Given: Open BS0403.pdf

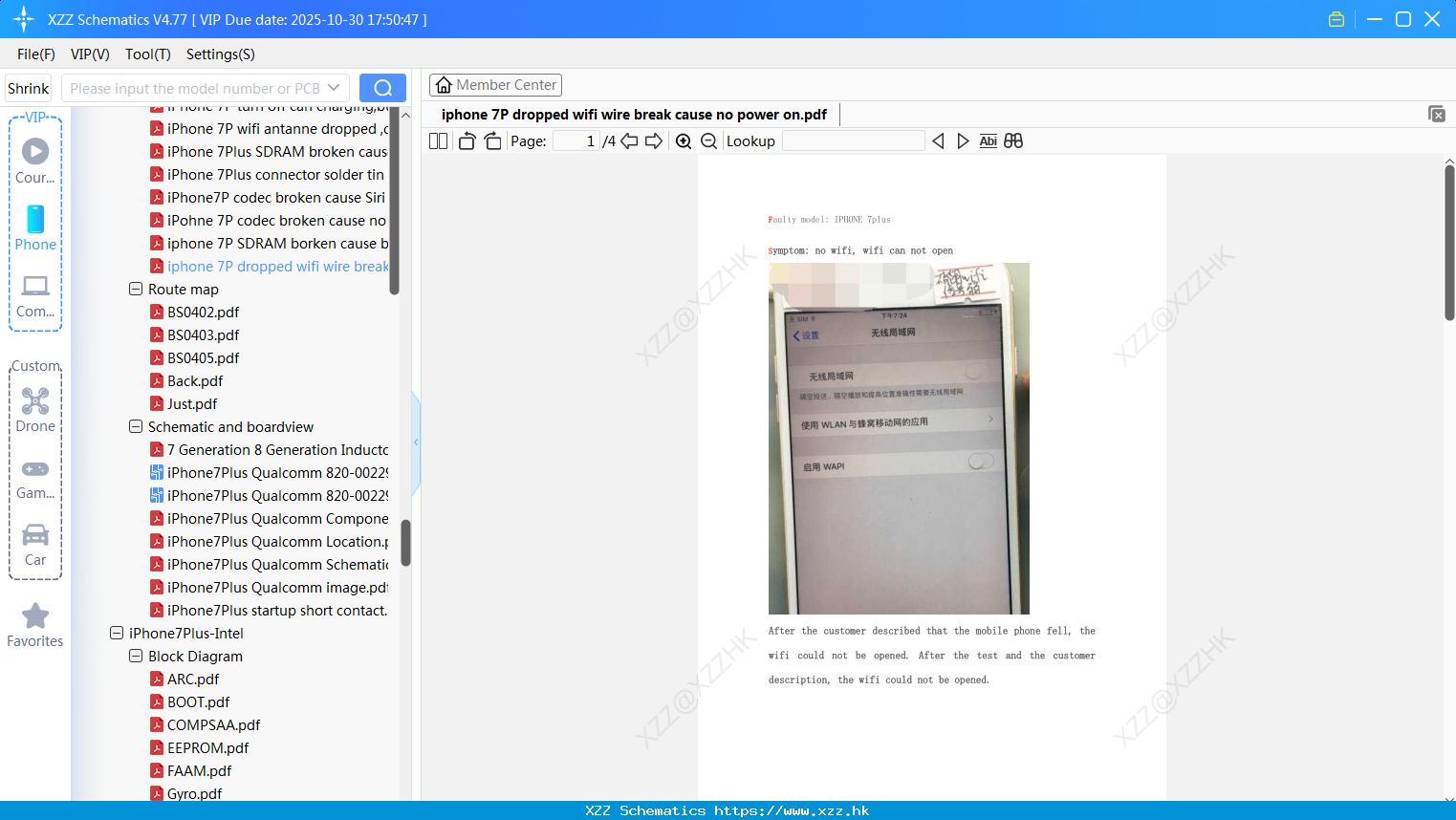Looking at the screenshot, I should (195, 334).
